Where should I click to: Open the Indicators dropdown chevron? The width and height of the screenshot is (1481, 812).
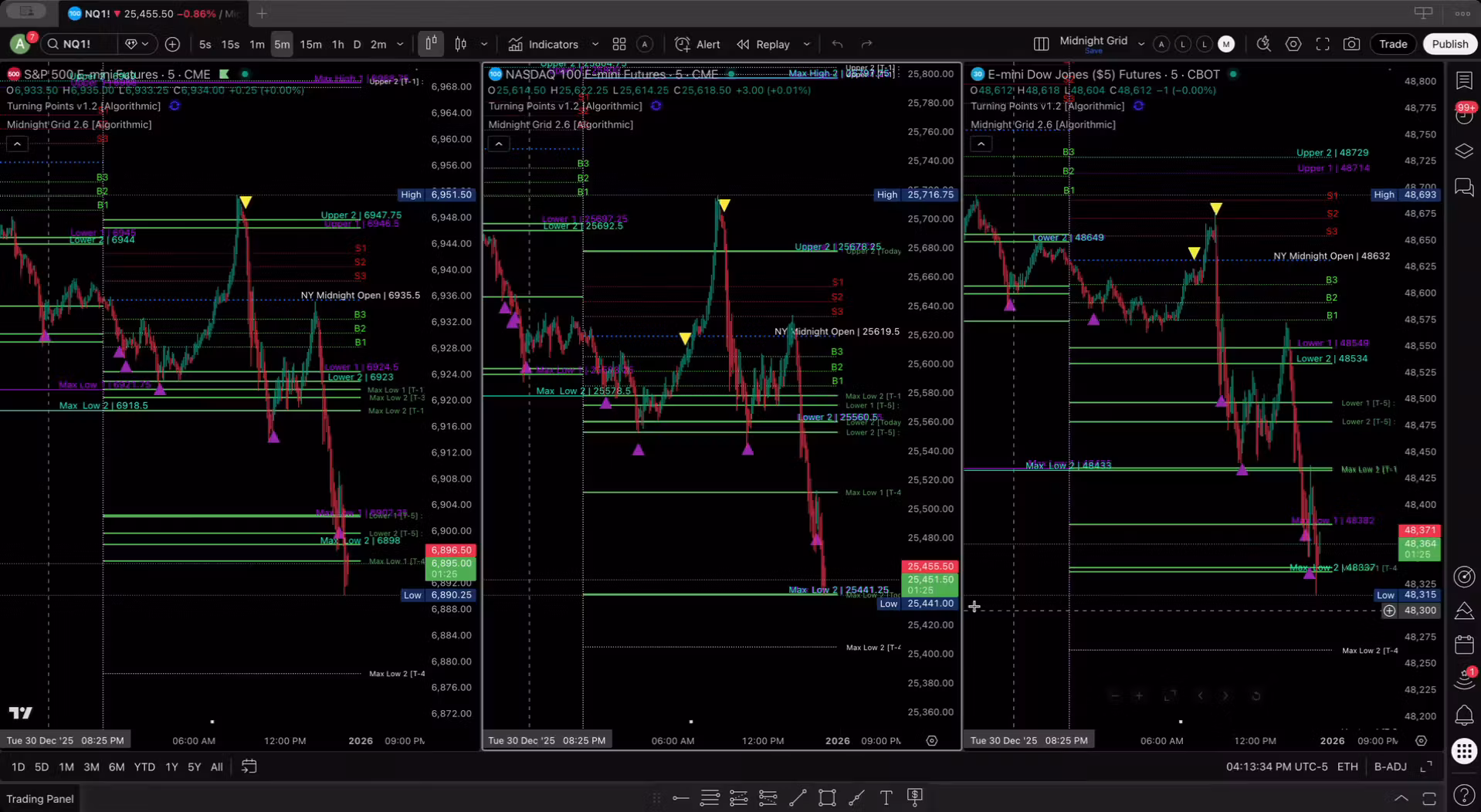(x=595, y=44)
